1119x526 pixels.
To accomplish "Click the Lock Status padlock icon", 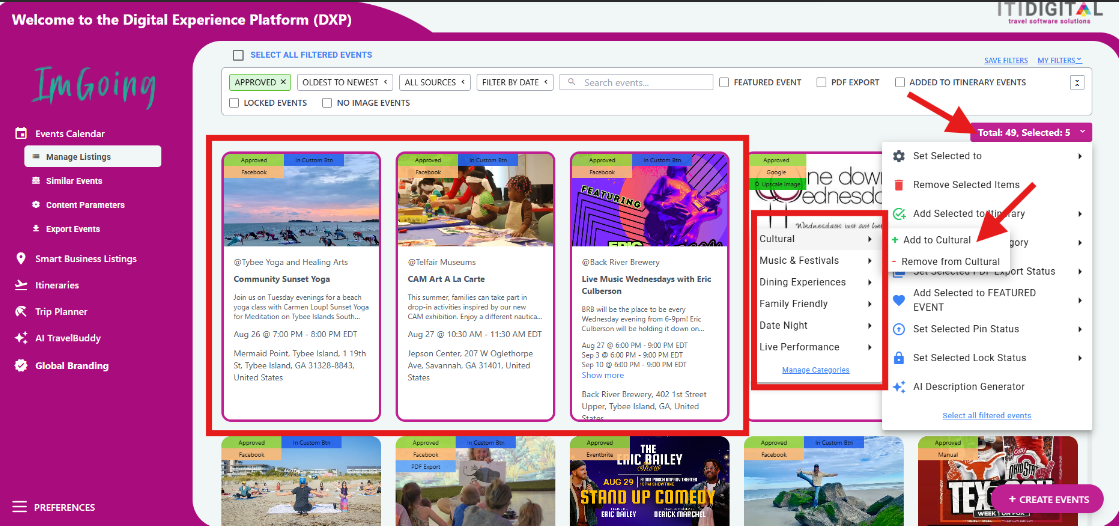I will point(899,358).
